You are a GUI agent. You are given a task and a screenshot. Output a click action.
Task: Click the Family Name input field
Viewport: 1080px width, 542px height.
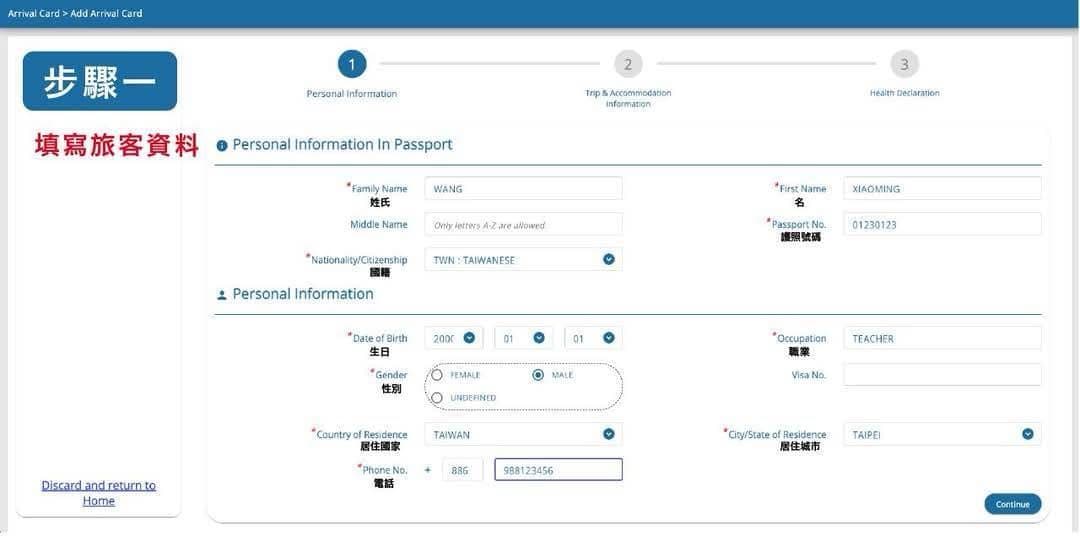tap(523, 189)
